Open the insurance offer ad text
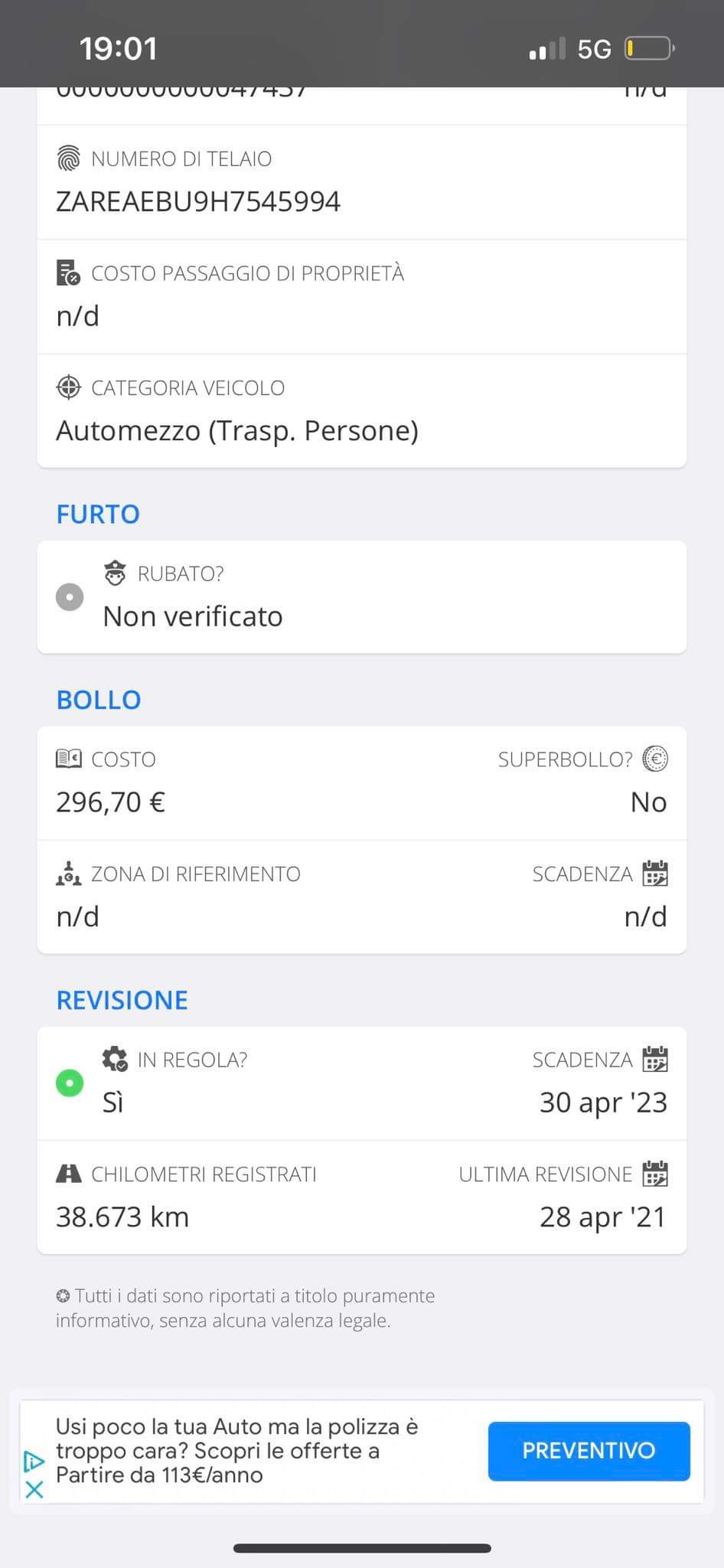This screenshot has height=1568, width=724. pos(237,1451)
